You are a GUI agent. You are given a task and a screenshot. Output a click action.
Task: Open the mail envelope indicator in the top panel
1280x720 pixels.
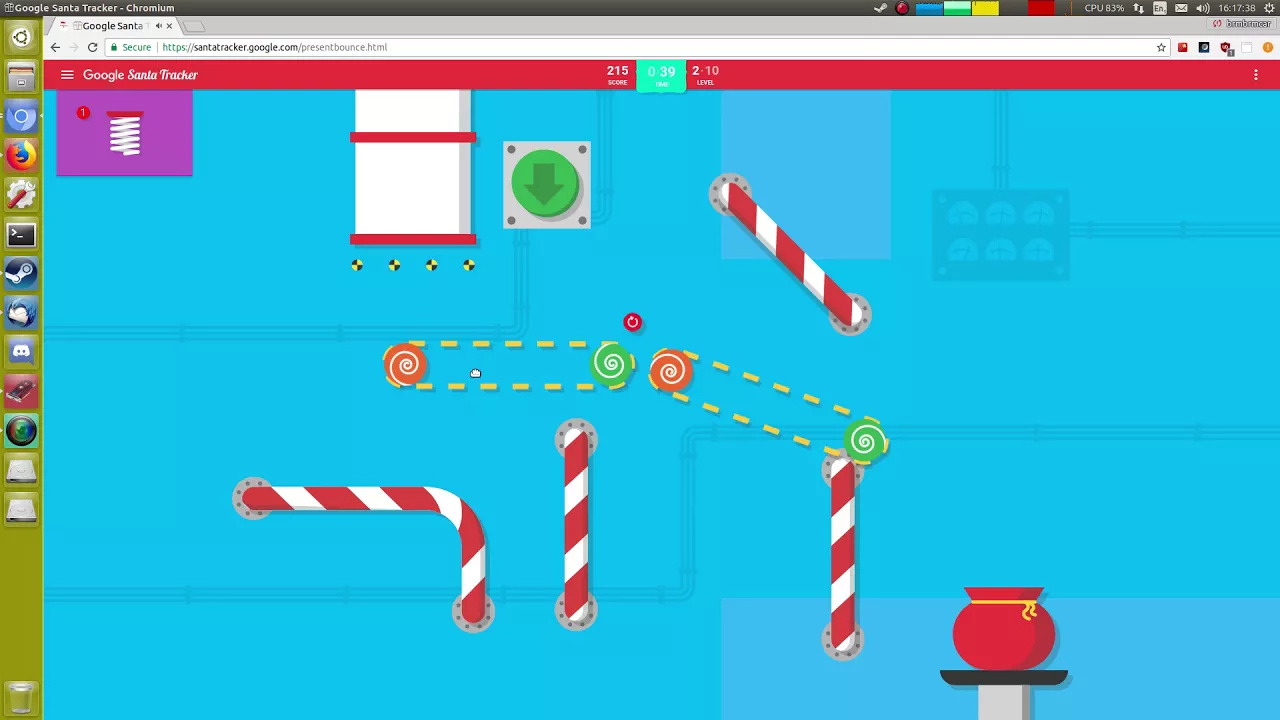tap(1182, 8)
